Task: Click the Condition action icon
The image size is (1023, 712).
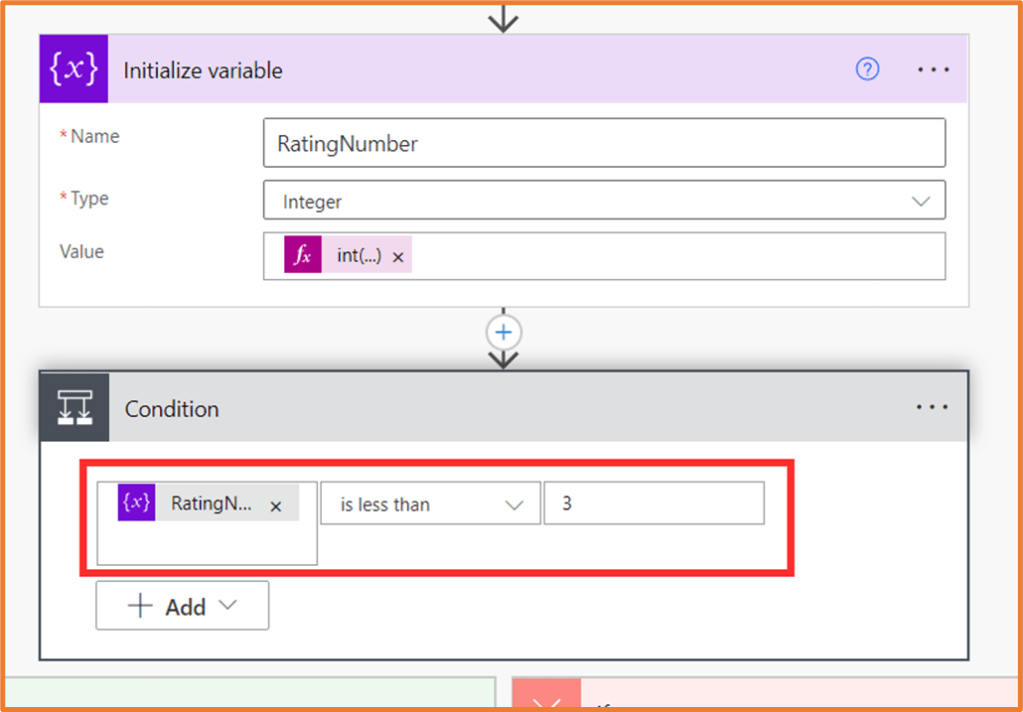Action: coord(74,407)
